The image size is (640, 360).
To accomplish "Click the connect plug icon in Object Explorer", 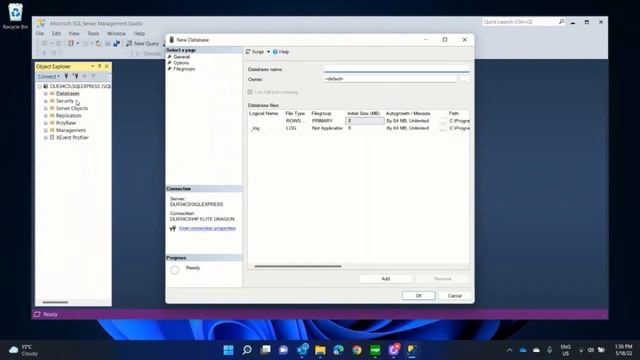I will 67,76.
